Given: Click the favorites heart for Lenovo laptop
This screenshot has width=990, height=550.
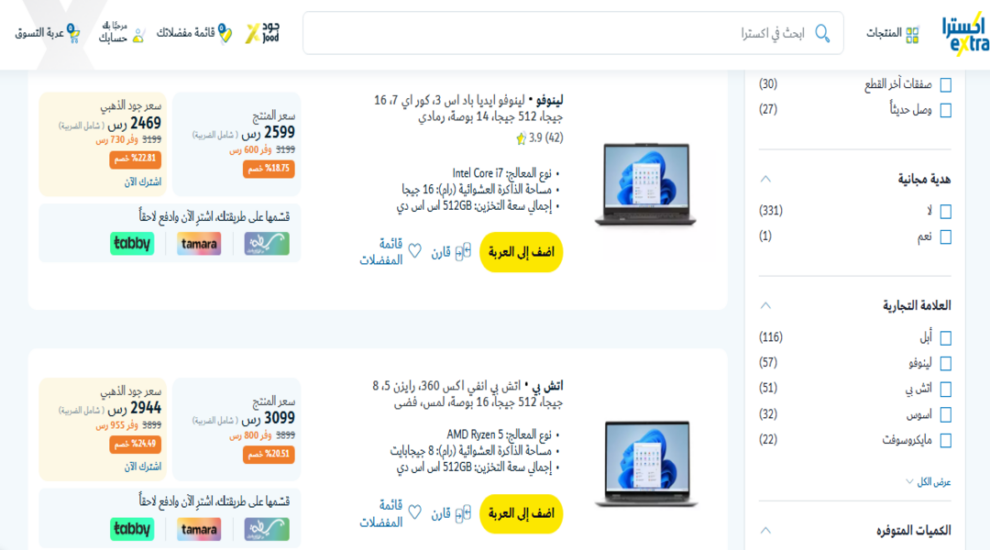Looking at the screenshot, I should coord(414,251).
